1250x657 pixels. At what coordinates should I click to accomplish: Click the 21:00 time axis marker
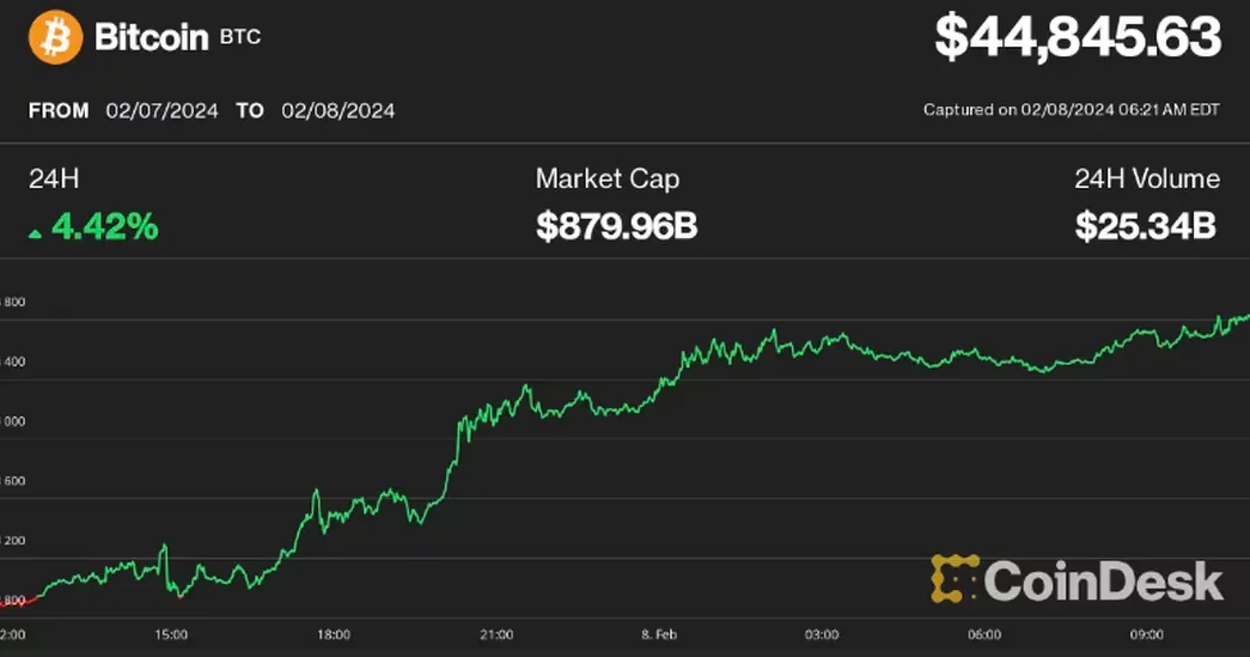click(496, 634)
